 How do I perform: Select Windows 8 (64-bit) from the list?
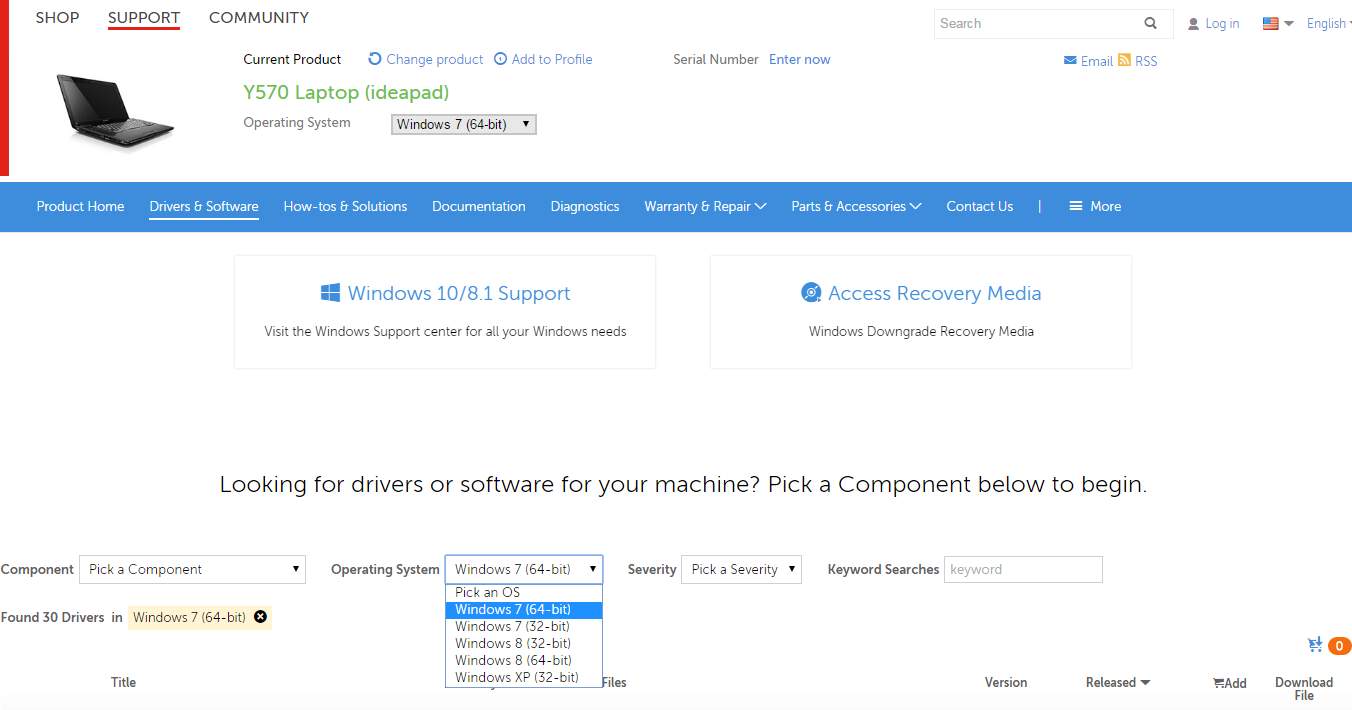[x=513, y=660]
